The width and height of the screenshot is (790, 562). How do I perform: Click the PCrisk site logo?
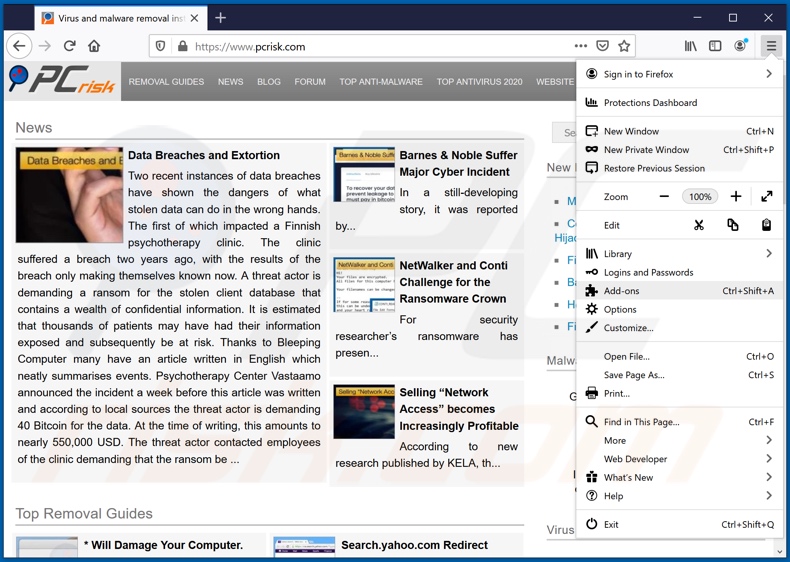click(62, 81)
